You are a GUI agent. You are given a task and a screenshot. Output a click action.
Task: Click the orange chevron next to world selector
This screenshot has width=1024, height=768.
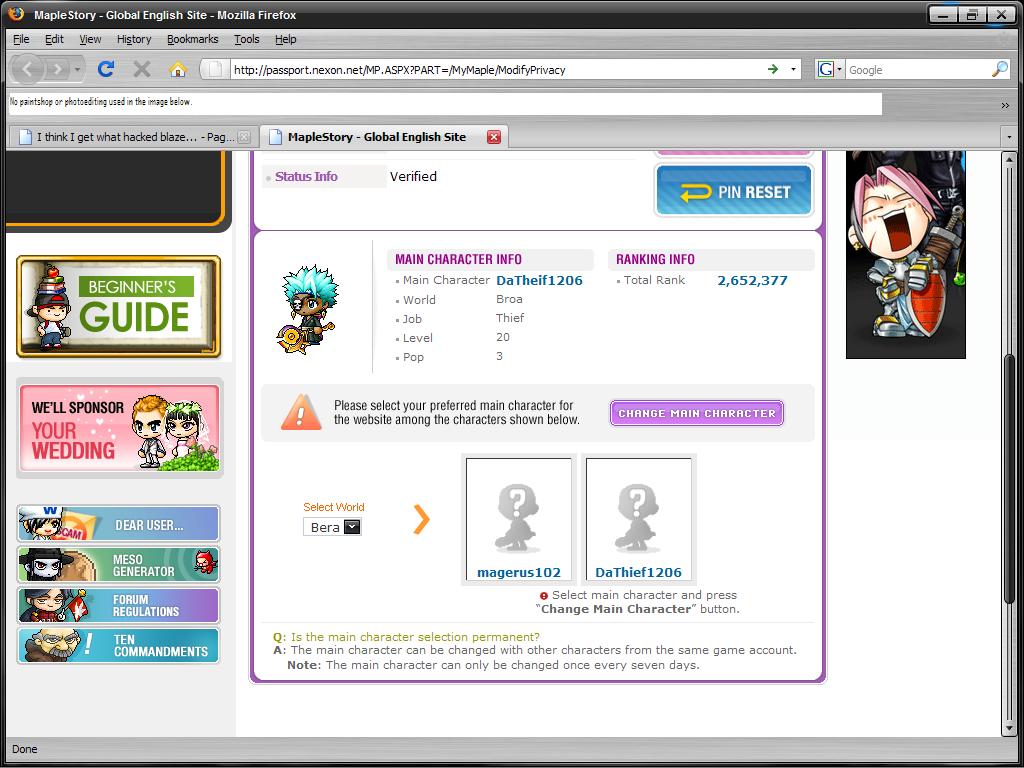(x=422, y=520)
